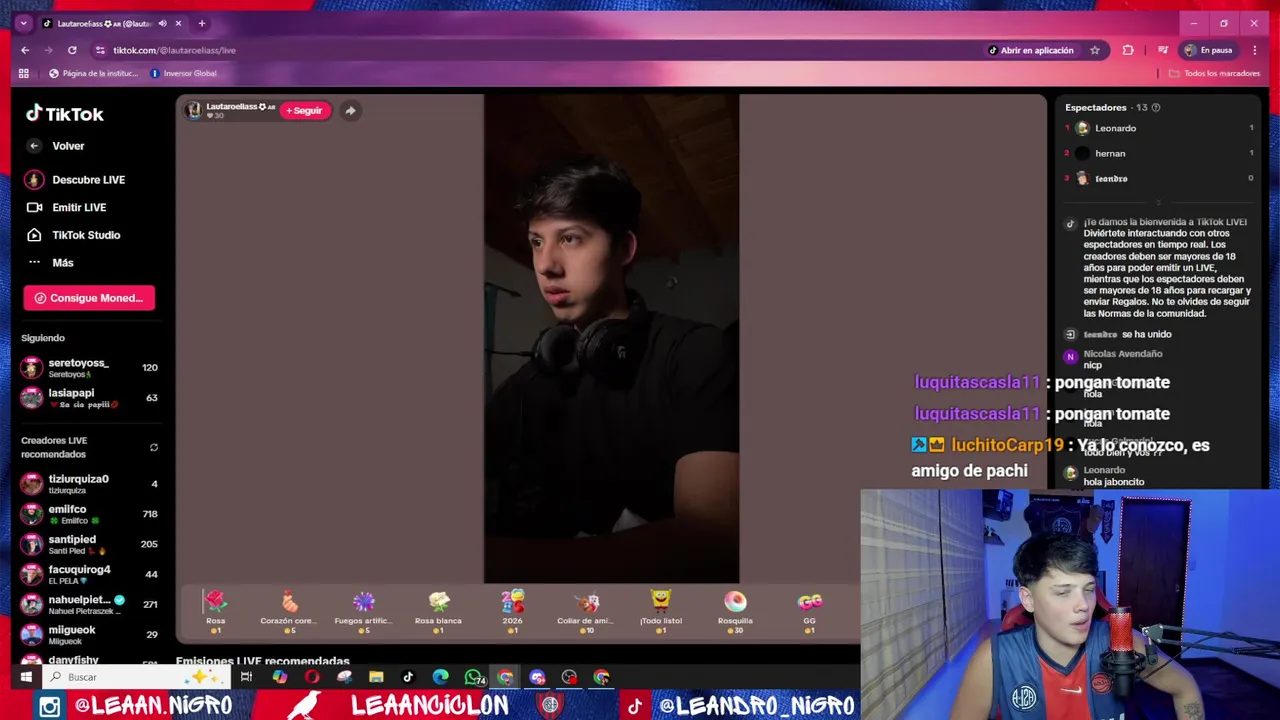Click the TikTok logo

click(x=65, y=114)
